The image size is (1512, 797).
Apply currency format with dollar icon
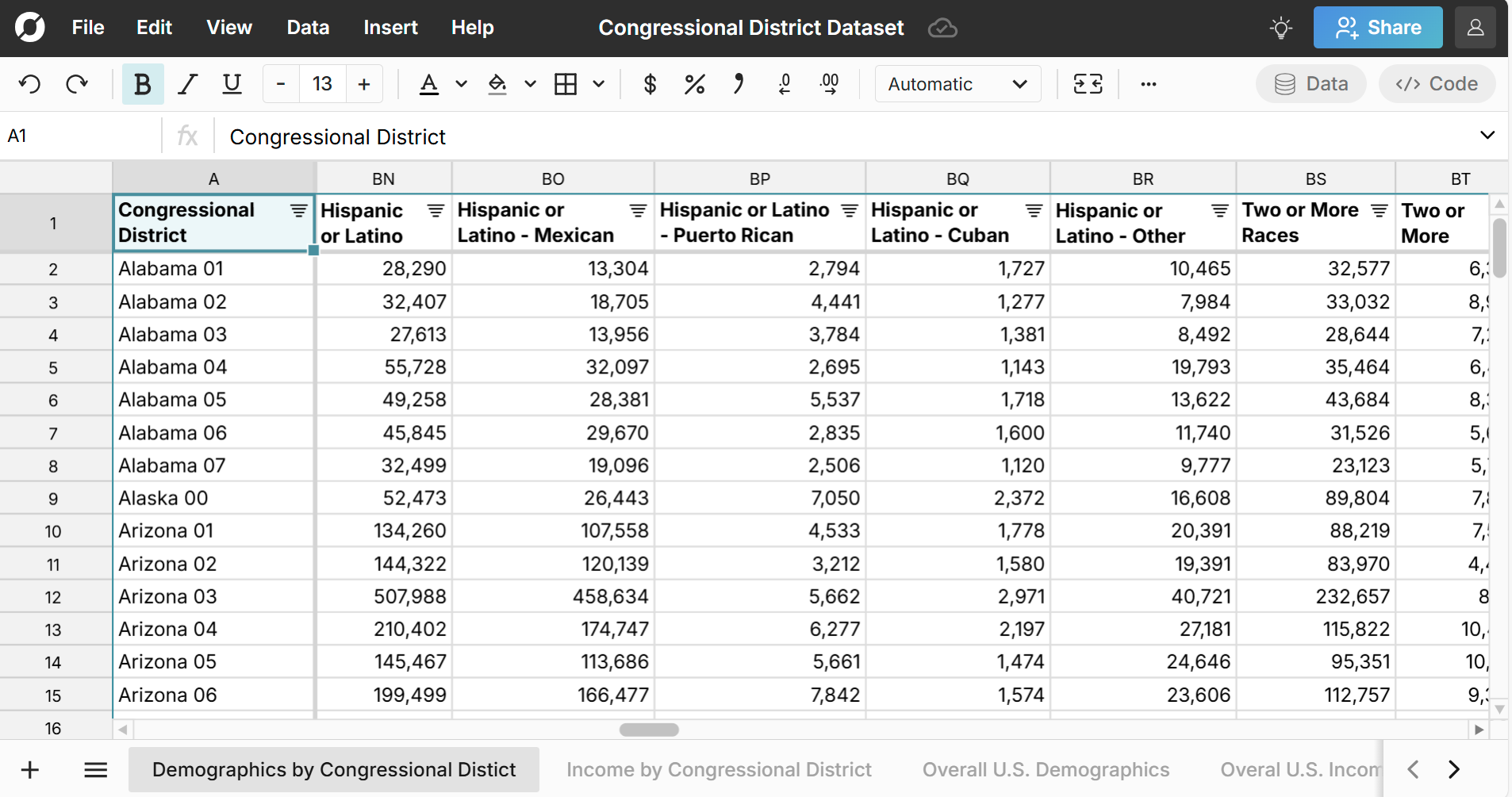click(x=650, y=84)
